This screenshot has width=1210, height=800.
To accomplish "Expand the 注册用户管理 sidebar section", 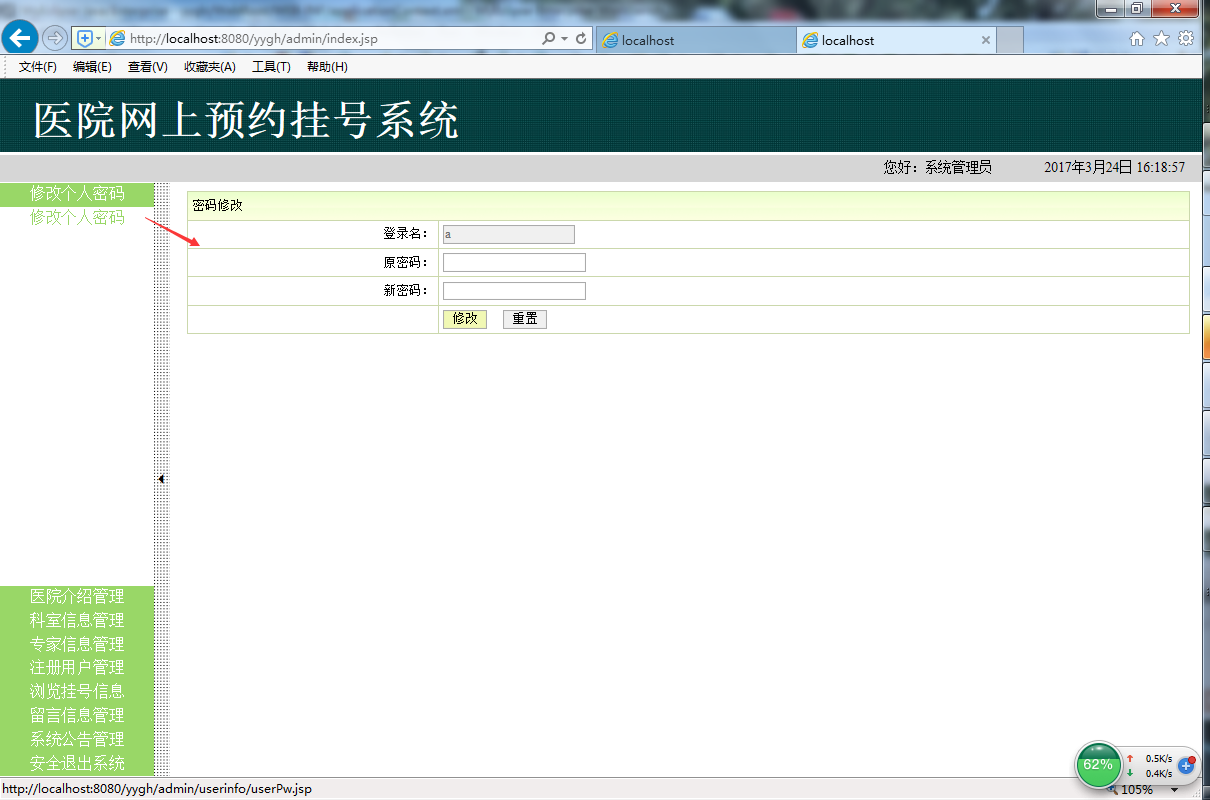I will tap(77, 668).
